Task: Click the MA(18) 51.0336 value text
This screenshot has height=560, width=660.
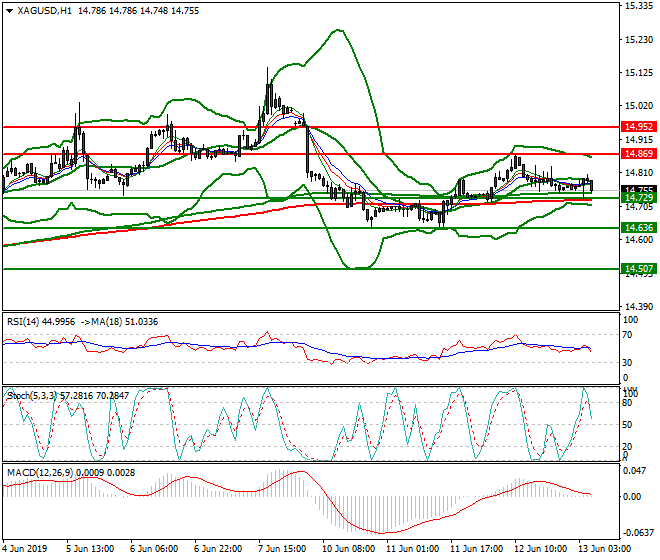Action: pos(123,322)
